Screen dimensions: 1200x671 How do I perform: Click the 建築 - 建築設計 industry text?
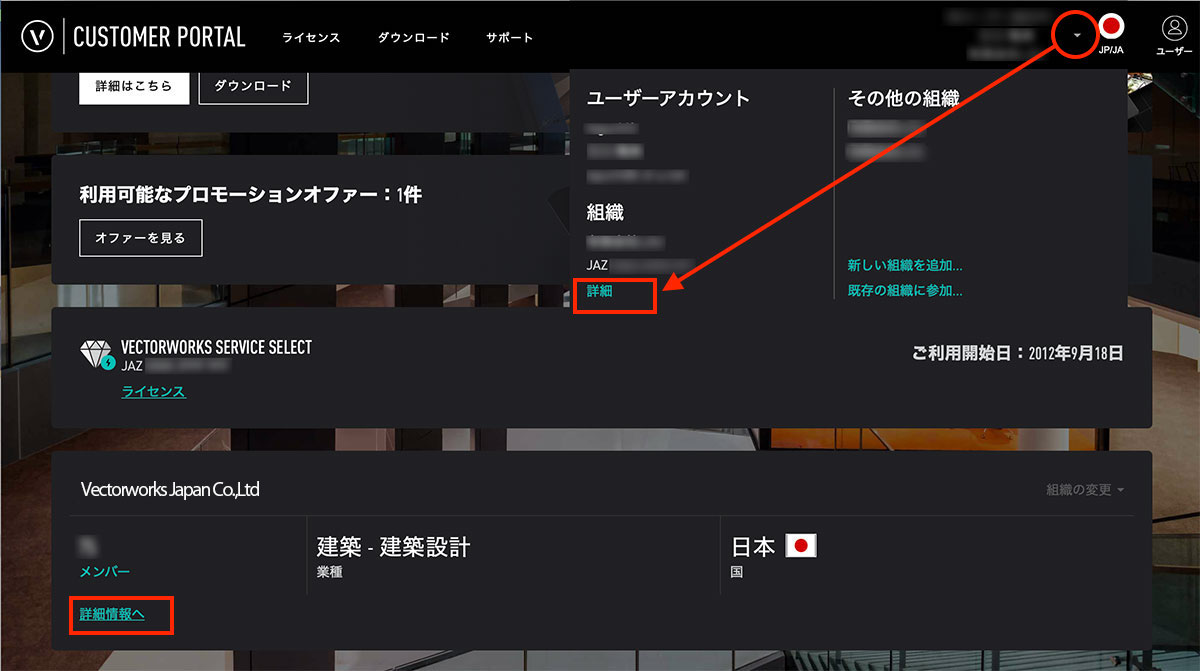pos(393,547)
